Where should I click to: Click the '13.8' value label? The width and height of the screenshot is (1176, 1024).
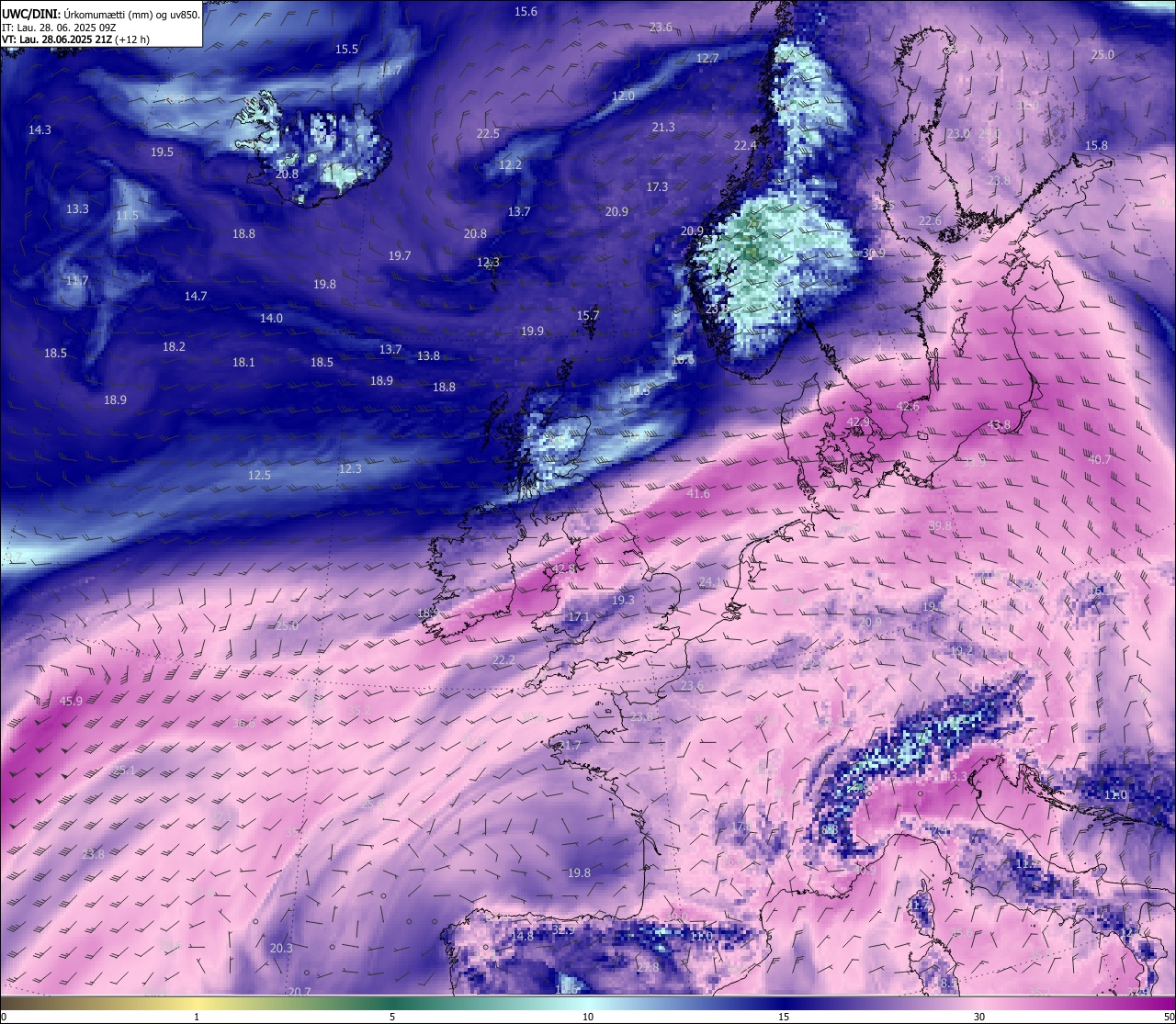click(x=428, y=355)
